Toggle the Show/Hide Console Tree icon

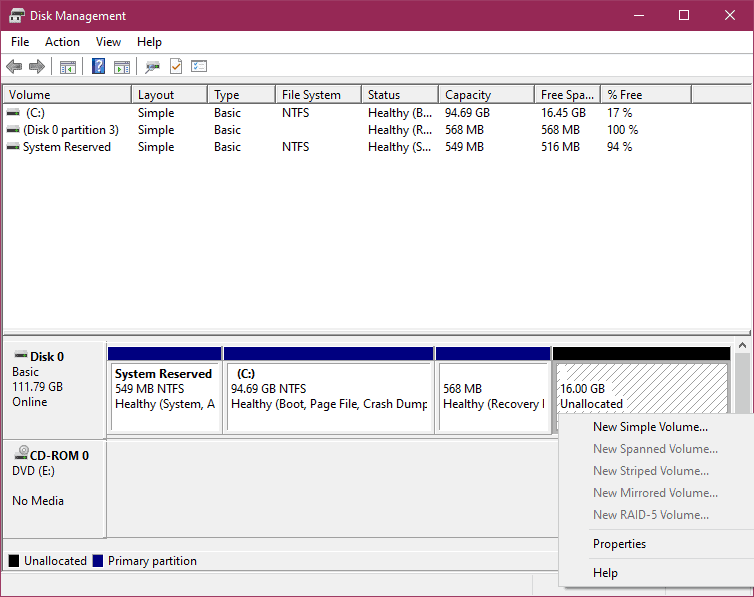(68, 67)
